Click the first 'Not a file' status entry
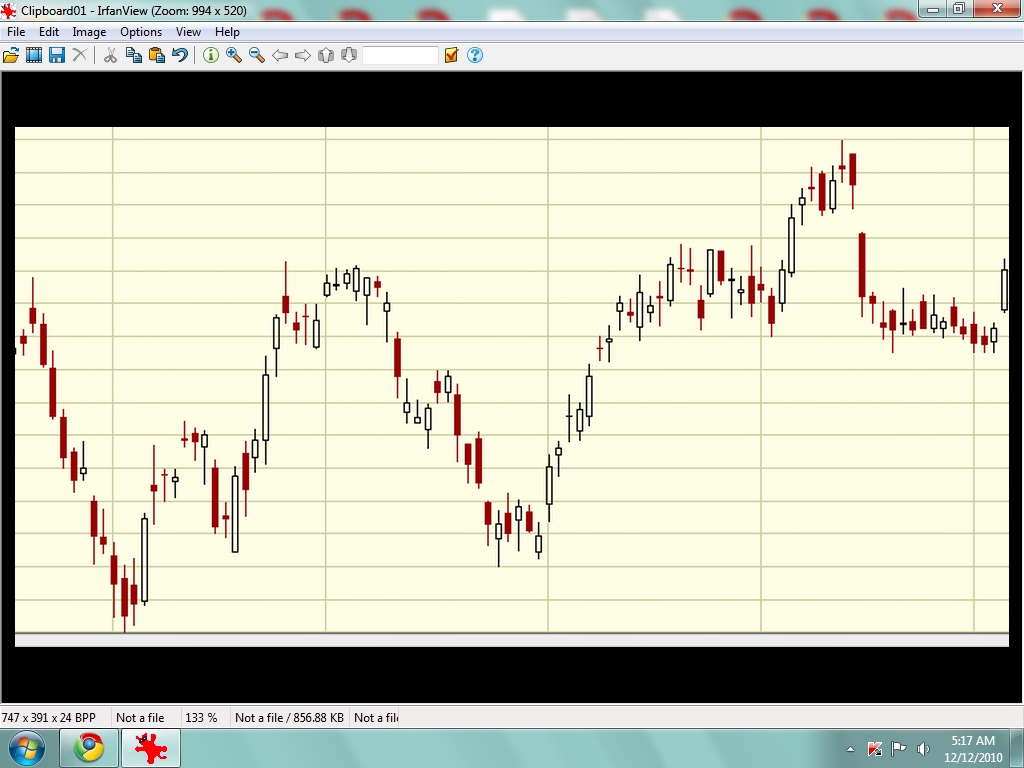 pos(140,718)
